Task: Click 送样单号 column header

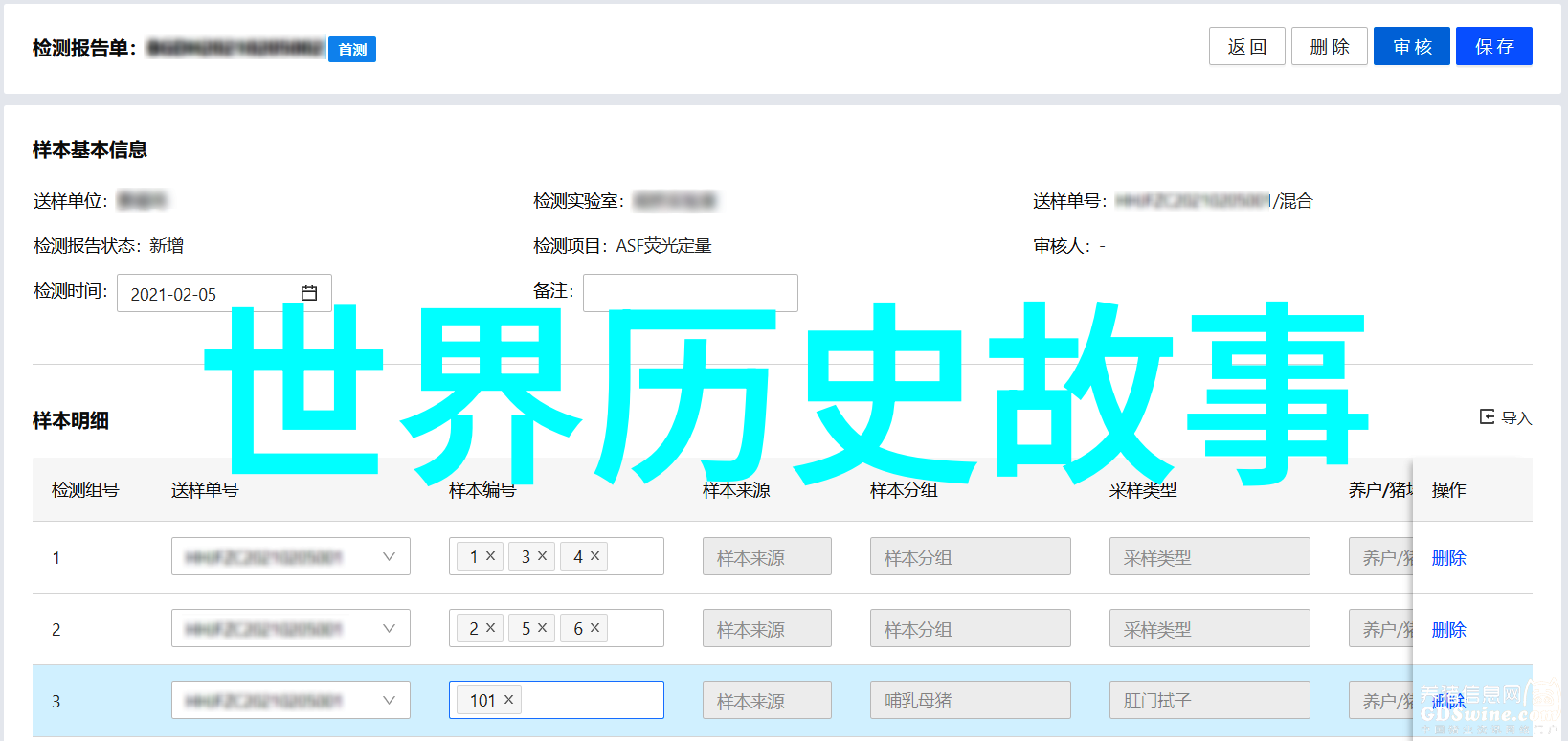Action: [x=205, y=489]
